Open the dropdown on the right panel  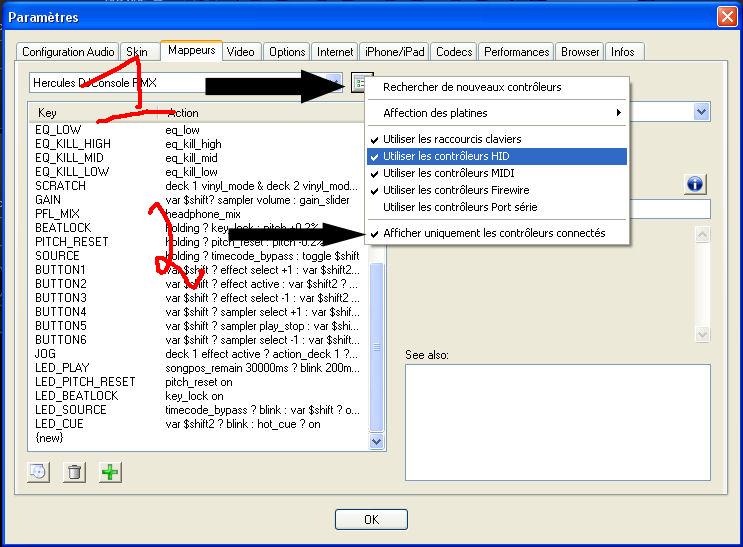coord(701,112)
